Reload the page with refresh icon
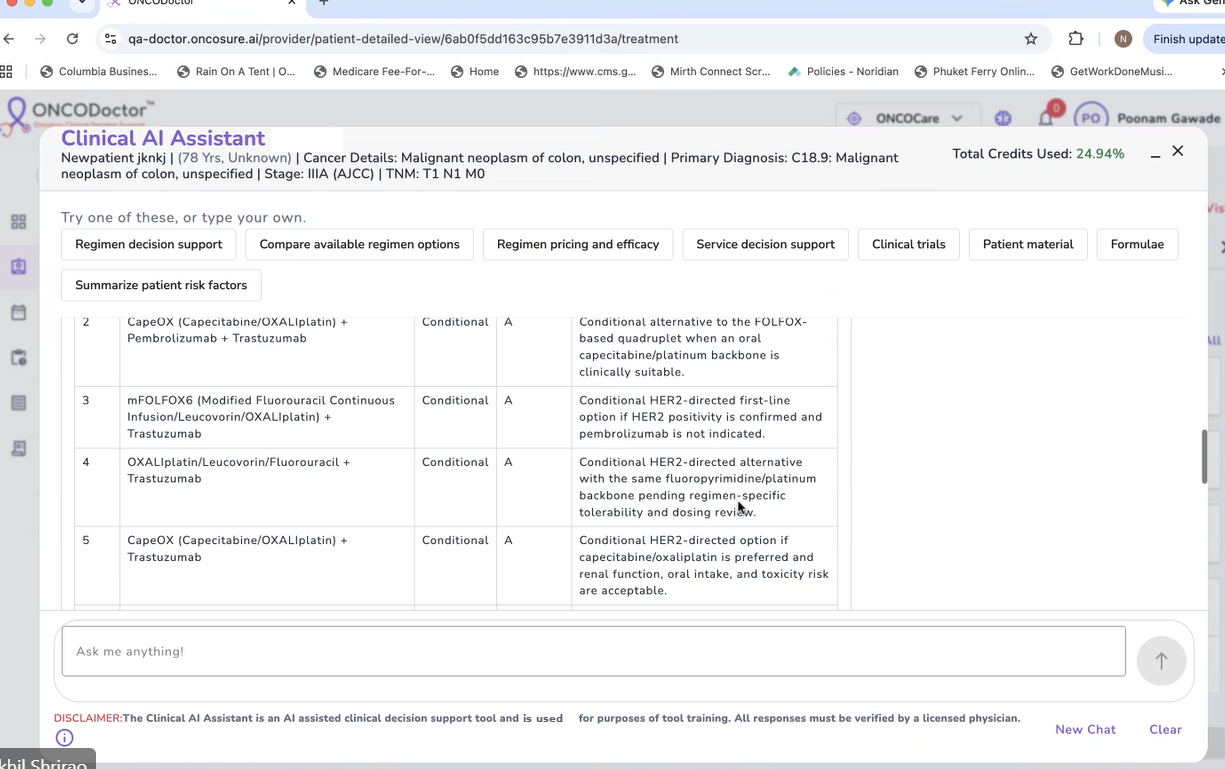 coord(72,39)
